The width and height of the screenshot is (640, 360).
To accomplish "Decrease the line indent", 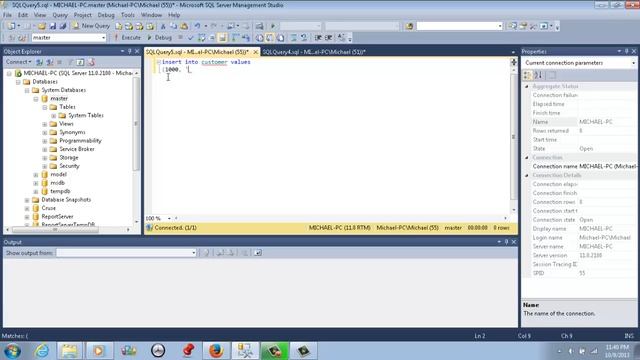I will pos(318,38).
